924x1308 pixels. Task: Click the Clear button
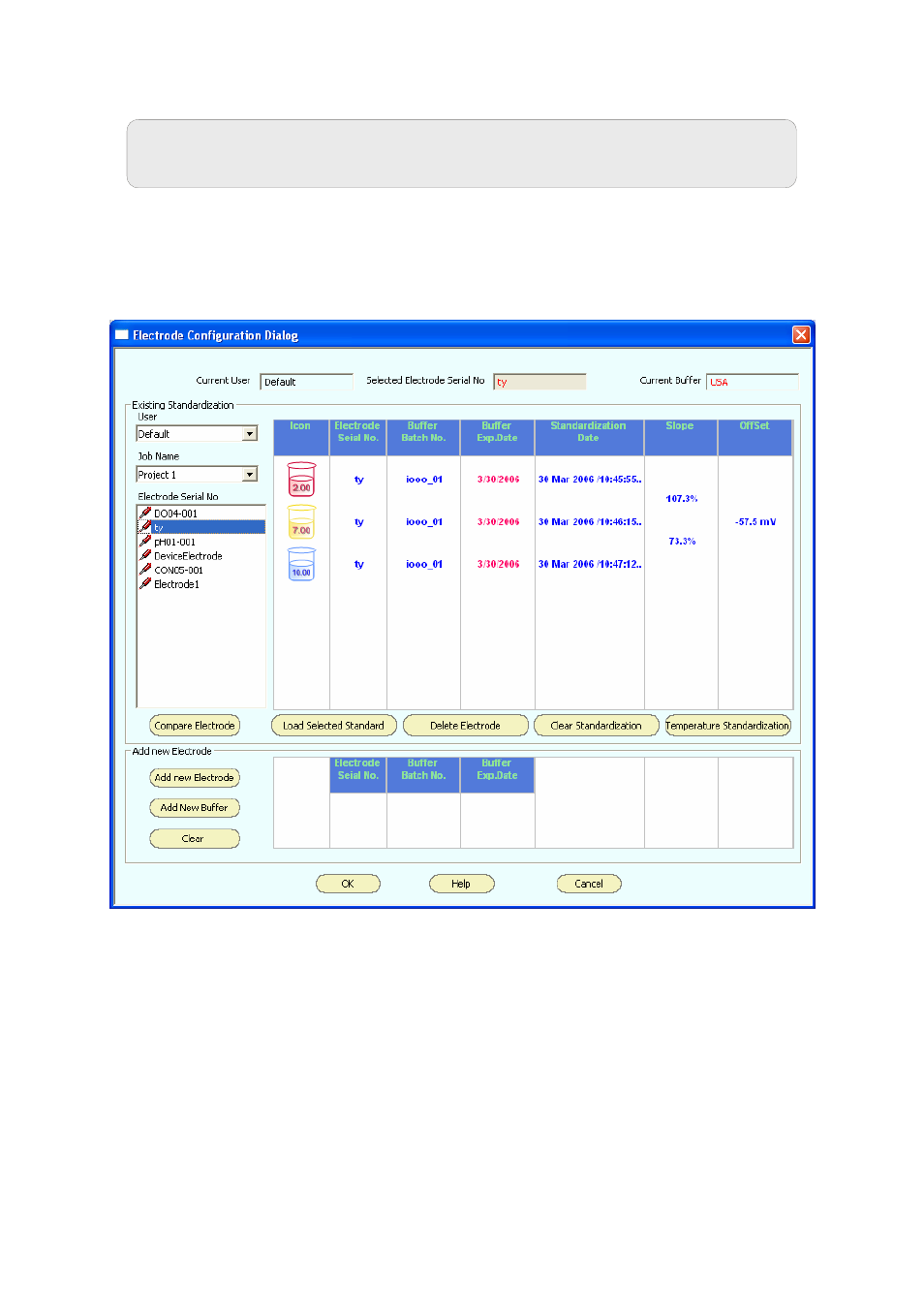[195, 839]
